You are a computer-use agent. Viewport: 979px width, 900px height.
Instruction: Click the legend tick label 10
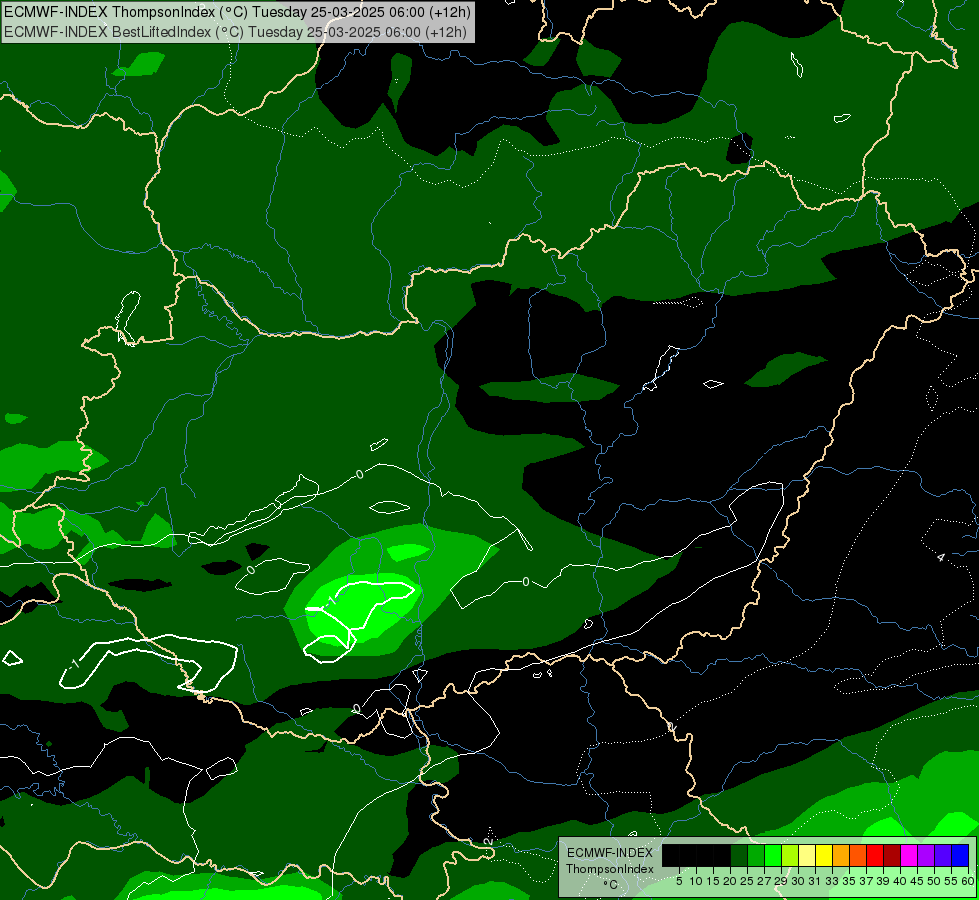696,881
